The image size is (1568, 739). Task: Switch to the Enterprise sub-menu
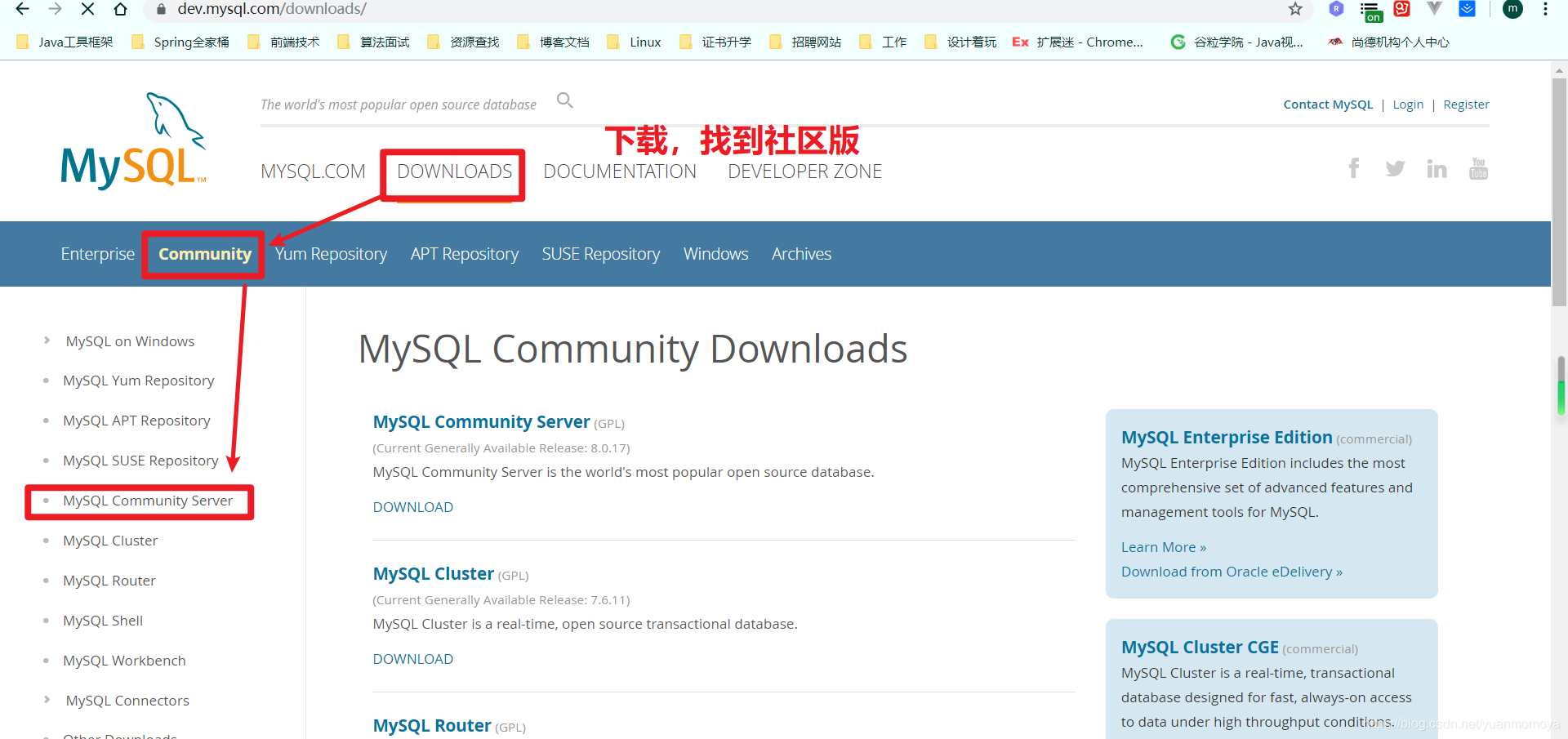pyautogui.click(x=98, y=254)
